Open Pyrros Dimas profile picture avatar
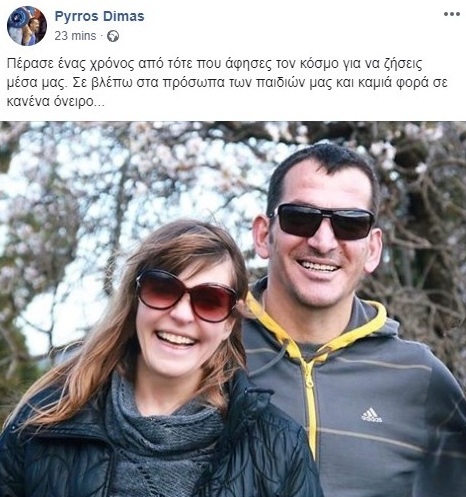This screenshot has width=466, height=497. [27, 26]
